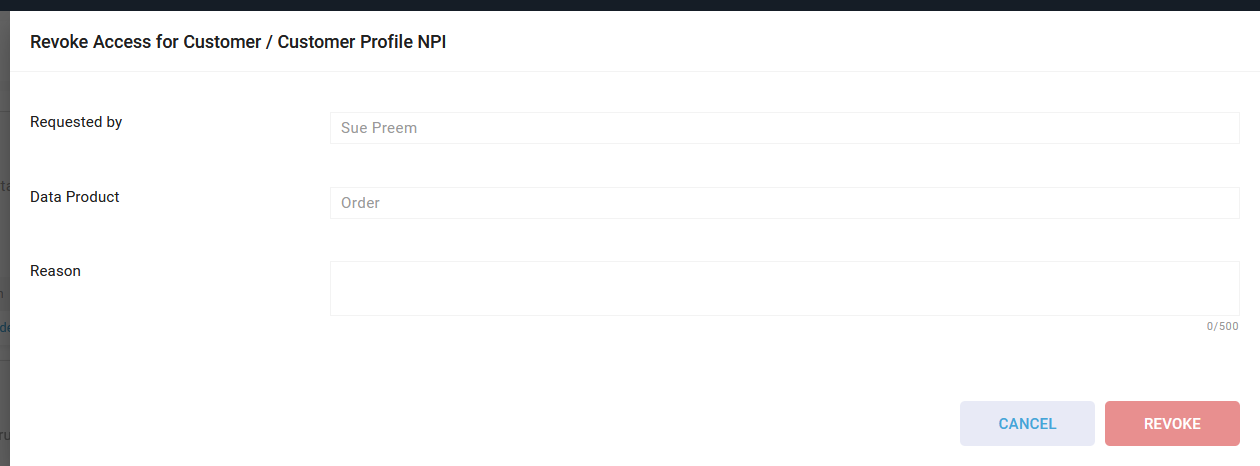This screenshot has width=1260, height=466.
Task: Click the Revoke Access dialog title
Action: point(238,42)
